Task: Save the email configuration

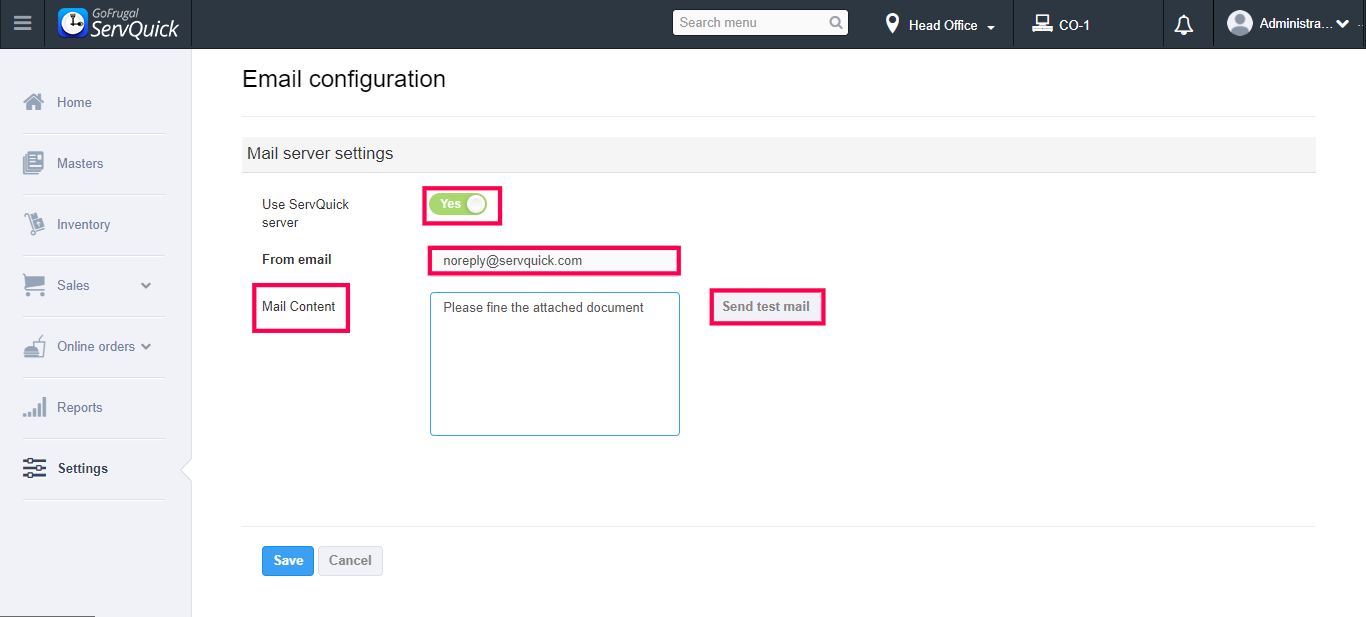Action: click(288, 561)
